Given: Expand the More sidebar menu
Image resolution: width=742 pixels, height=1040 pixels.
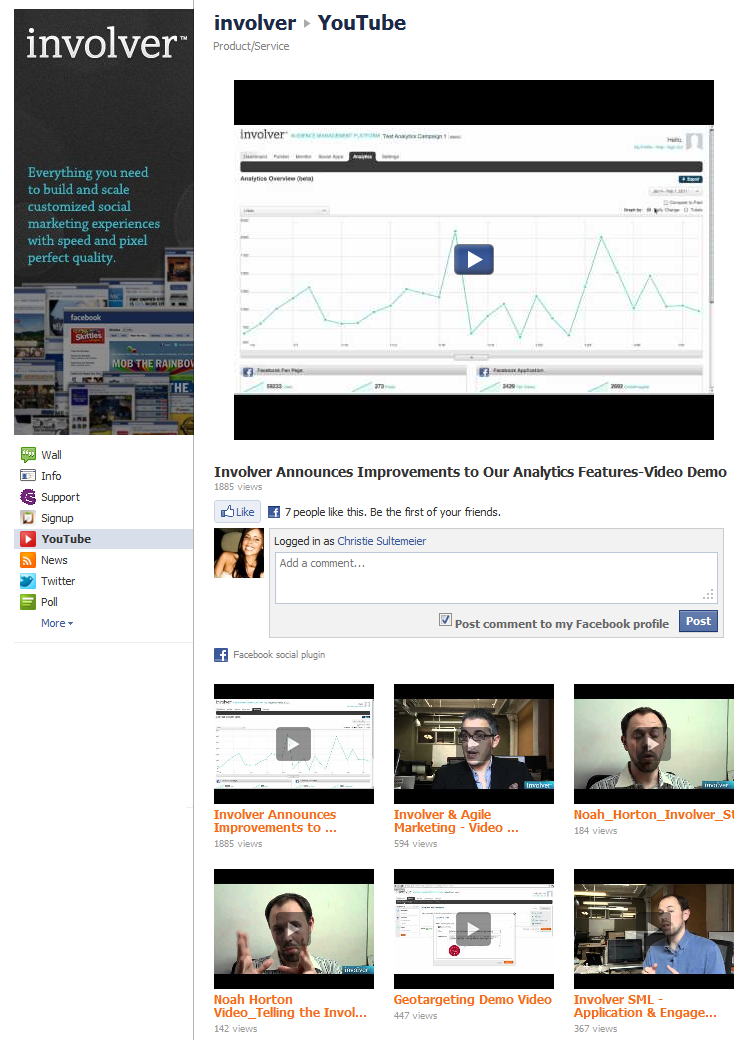Looking at the screenshot, I should coord(57,623).
